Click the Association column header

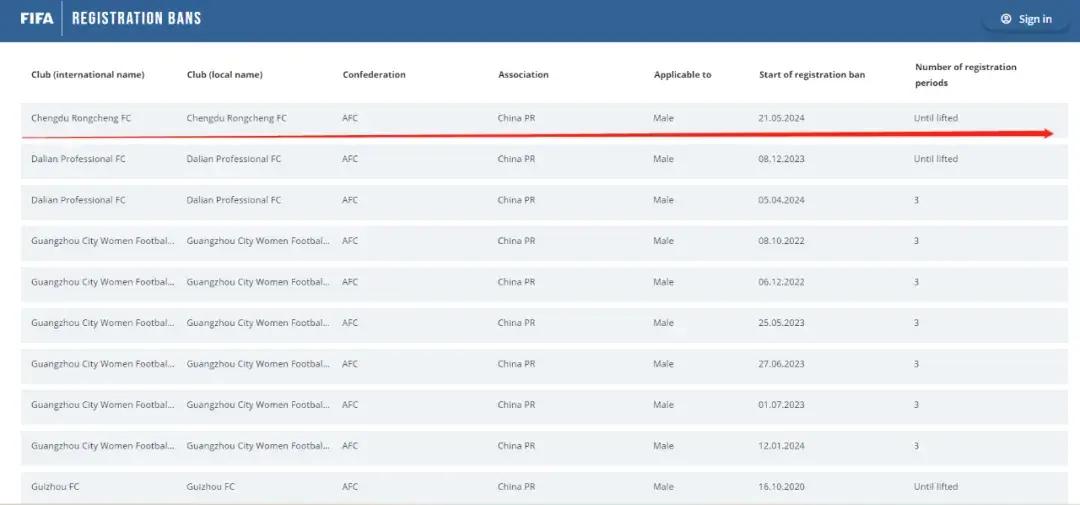[x=523, y=75]
